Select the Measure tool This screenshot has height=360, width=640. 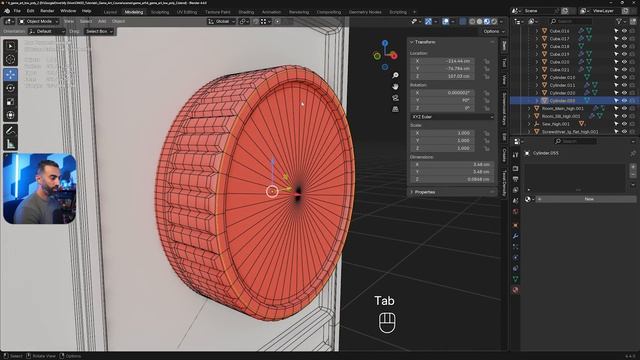click(11, 144)
